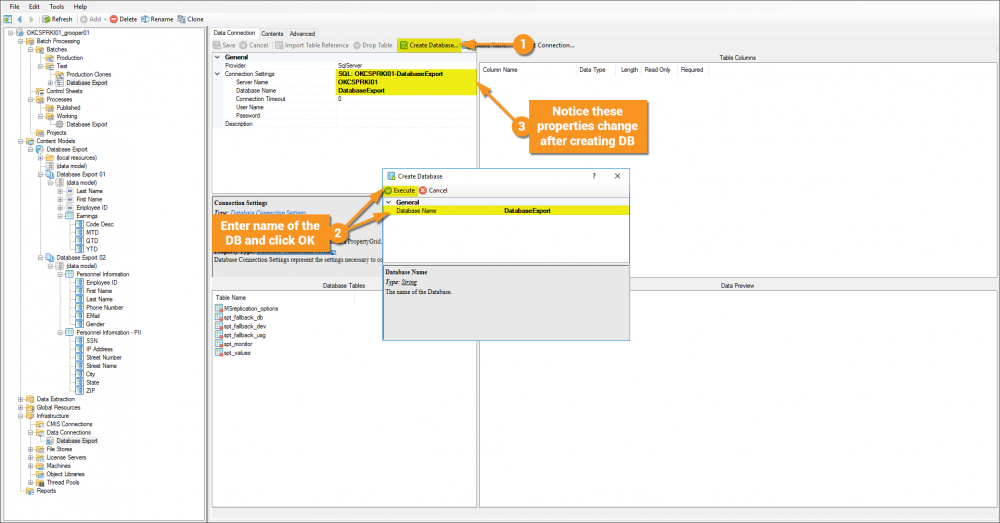Click the Database Export content model icon
Screen dimensions: 1000x523
40,149
